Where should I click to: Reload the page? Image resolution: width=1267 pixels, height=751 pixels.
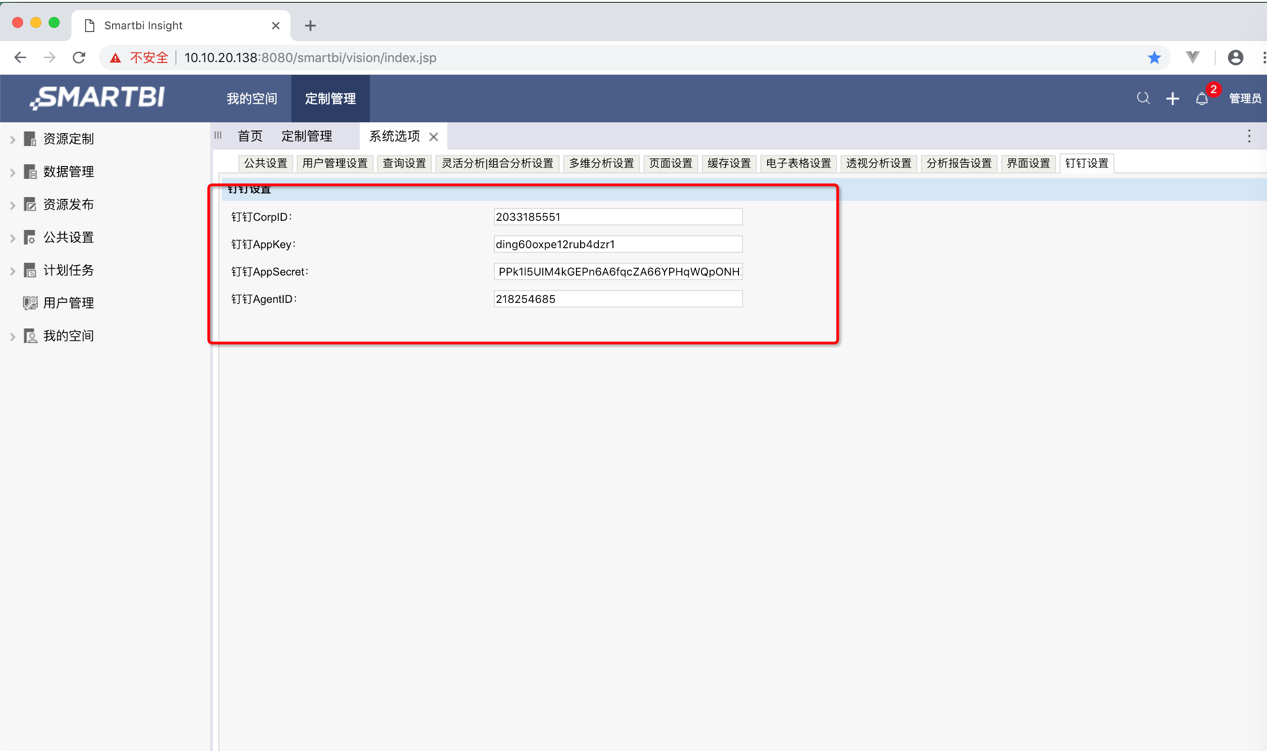point(79,58)
